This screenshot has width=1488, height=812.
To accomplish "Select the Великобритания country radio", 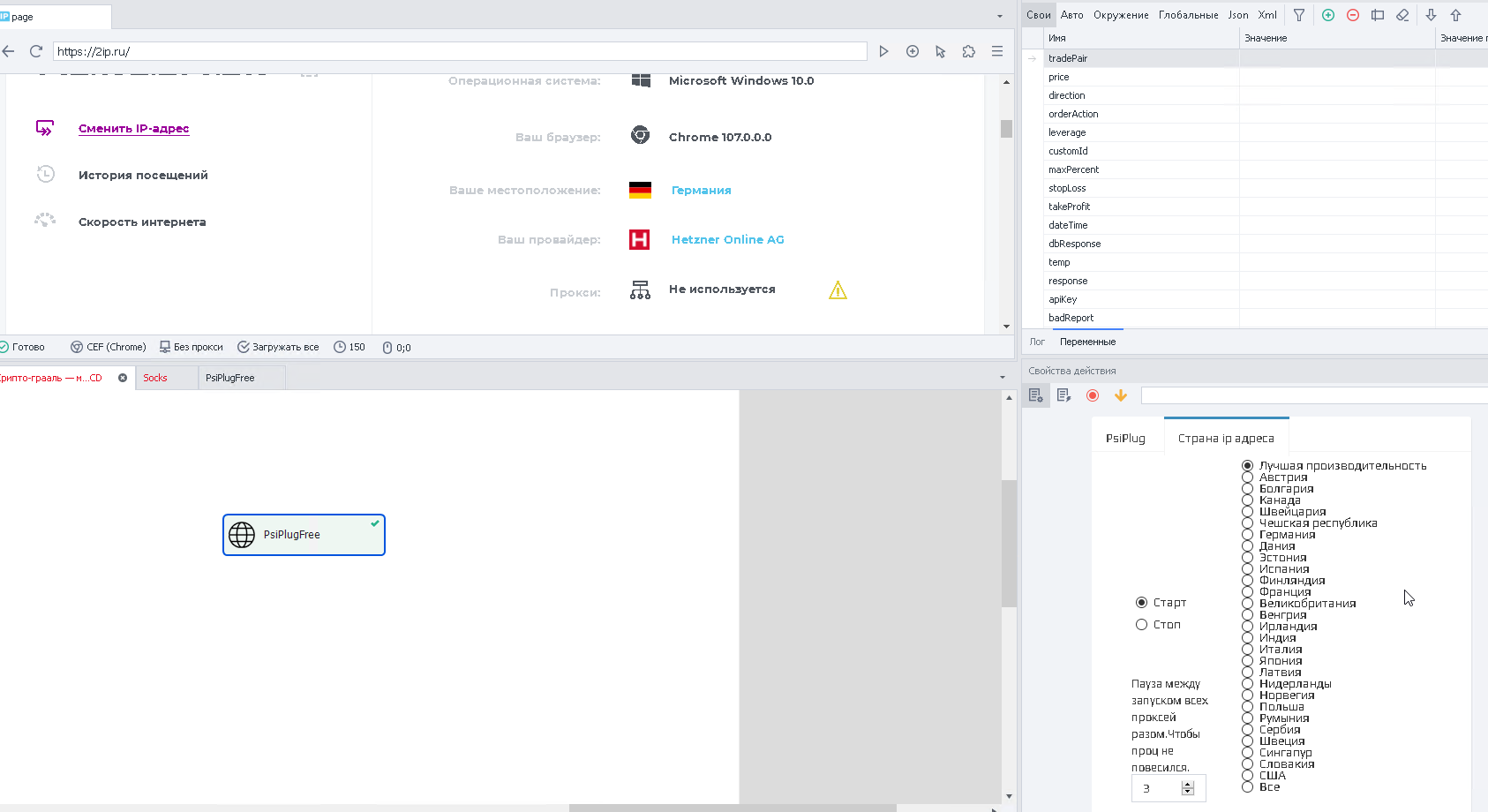I will pyautogui.click(x=1247, y=603).
